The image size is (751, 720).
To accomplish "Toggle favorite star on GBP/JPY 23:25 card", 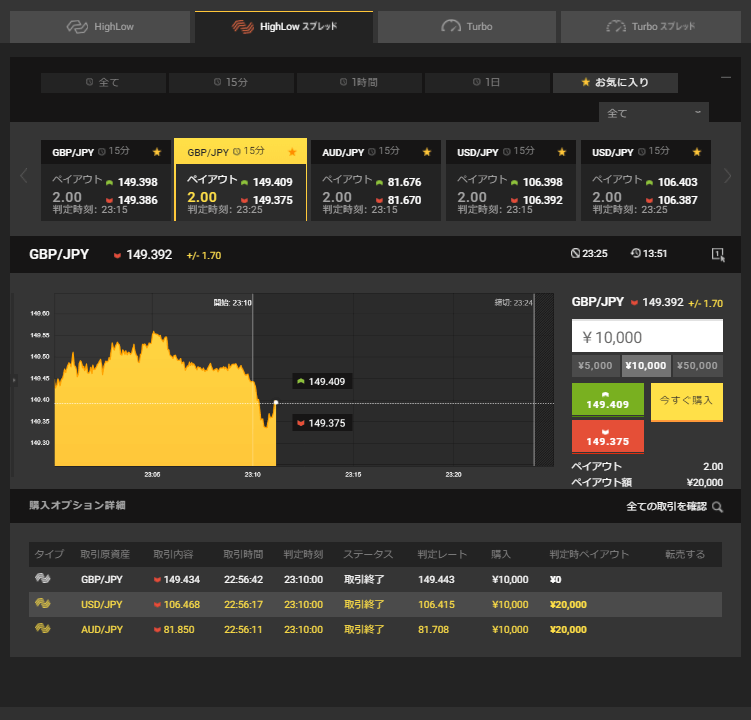I will (292, 152).
